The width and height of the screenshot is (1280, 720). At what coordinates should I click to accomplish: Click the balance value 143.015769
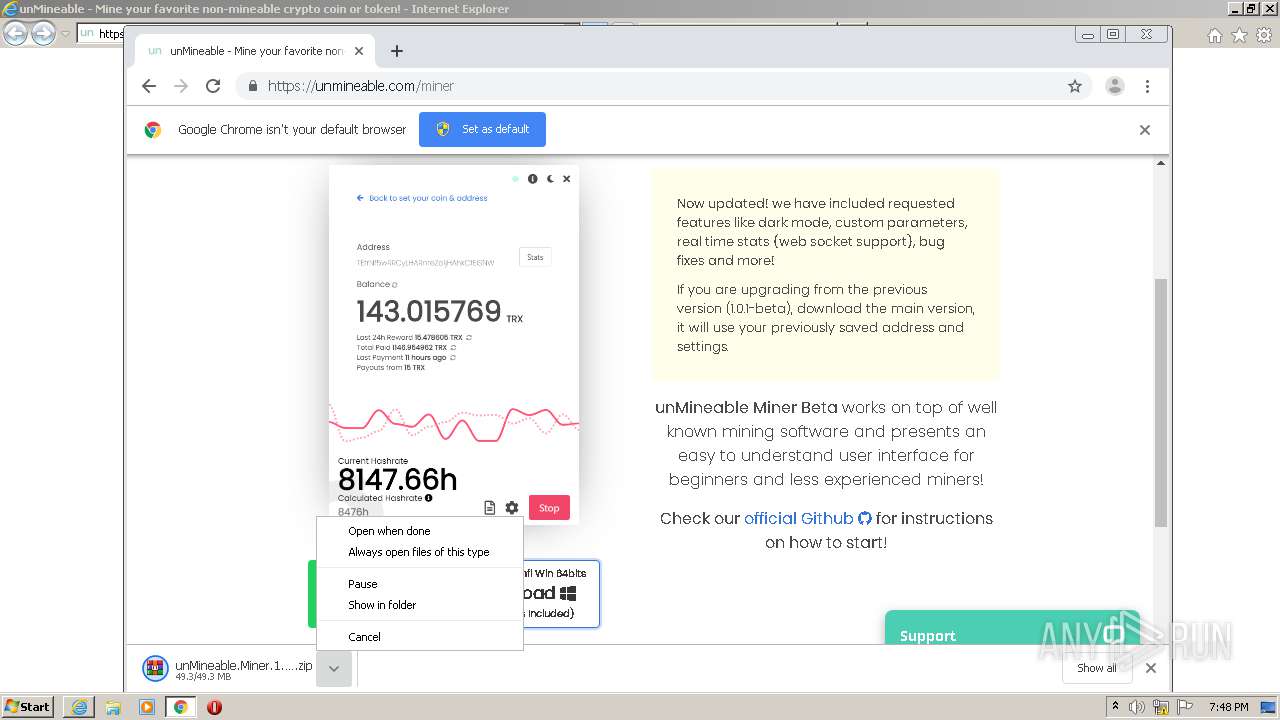click(x=429, y=311)
